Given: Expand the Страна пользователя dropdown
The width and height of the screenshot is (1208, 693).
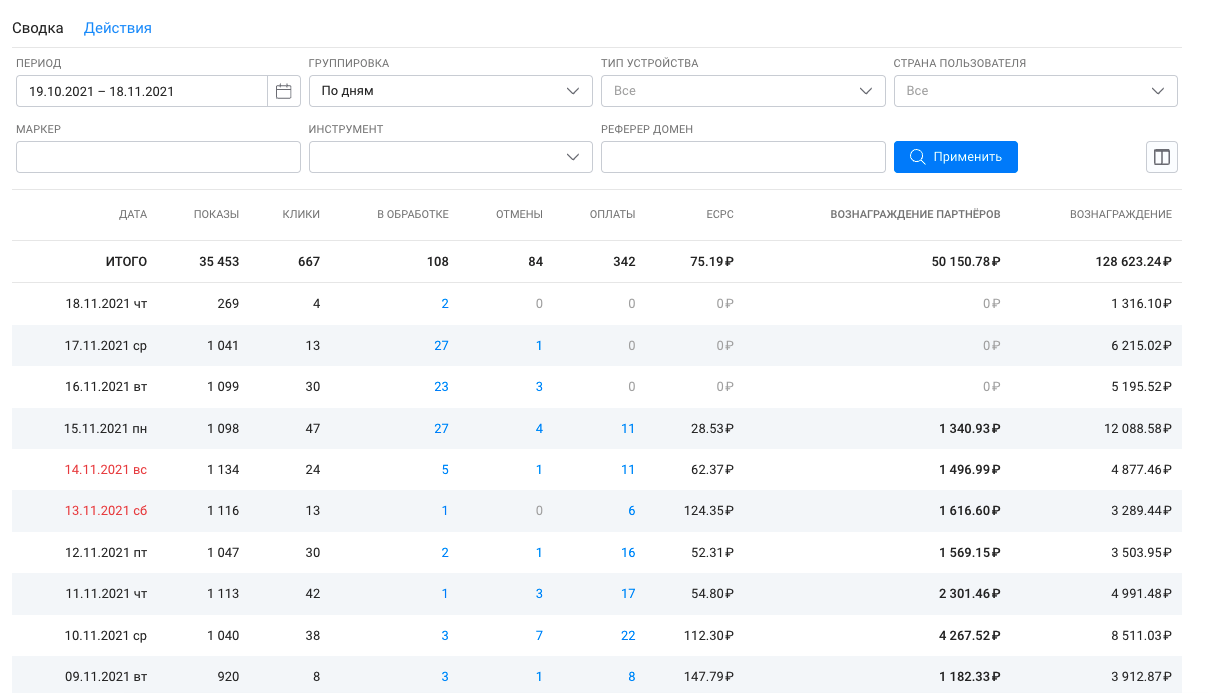Looking at the screenshot, I should 1035,91.
